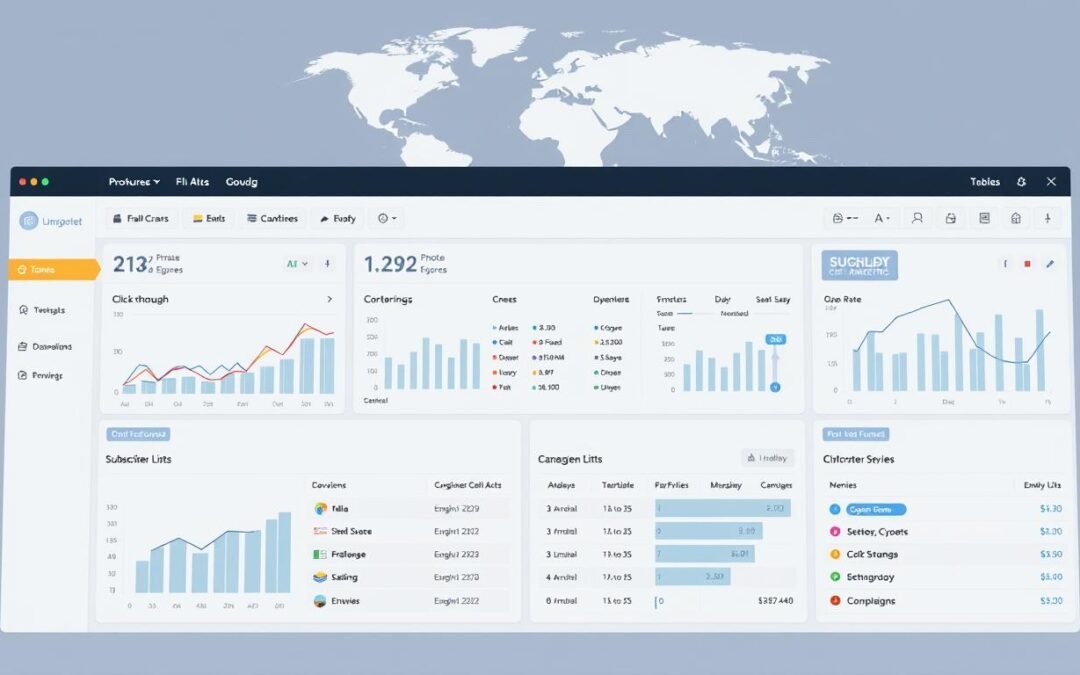Expand the chevron beside Click though
This screenshot has height=675, width=1080.
[330, 299]
